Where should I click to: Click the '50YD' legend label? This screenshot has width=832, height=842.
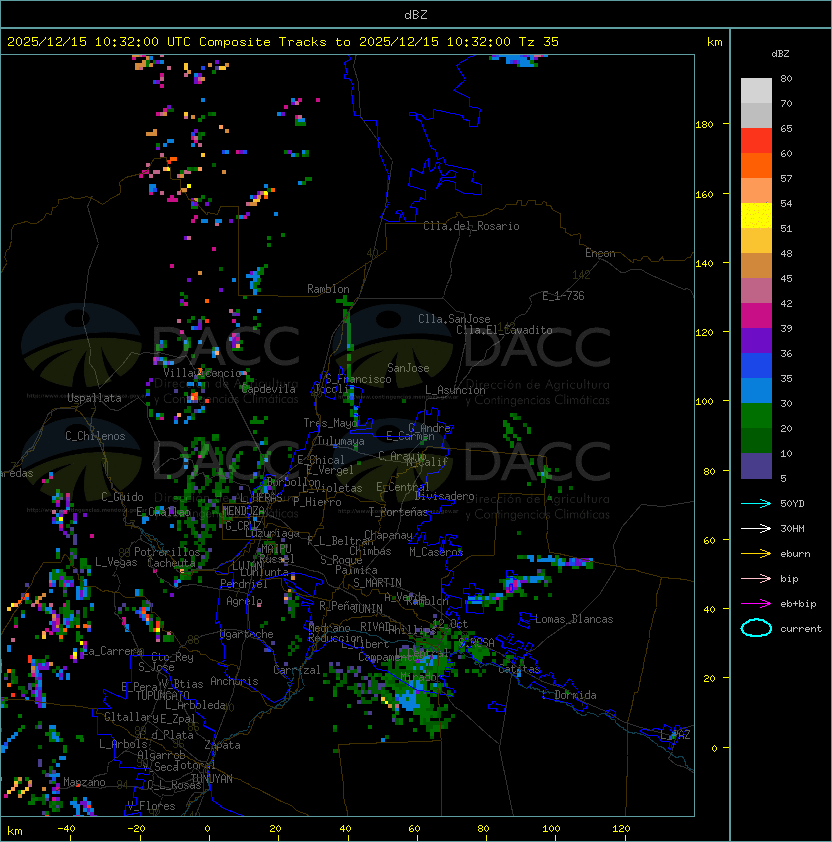coord(792,503)
